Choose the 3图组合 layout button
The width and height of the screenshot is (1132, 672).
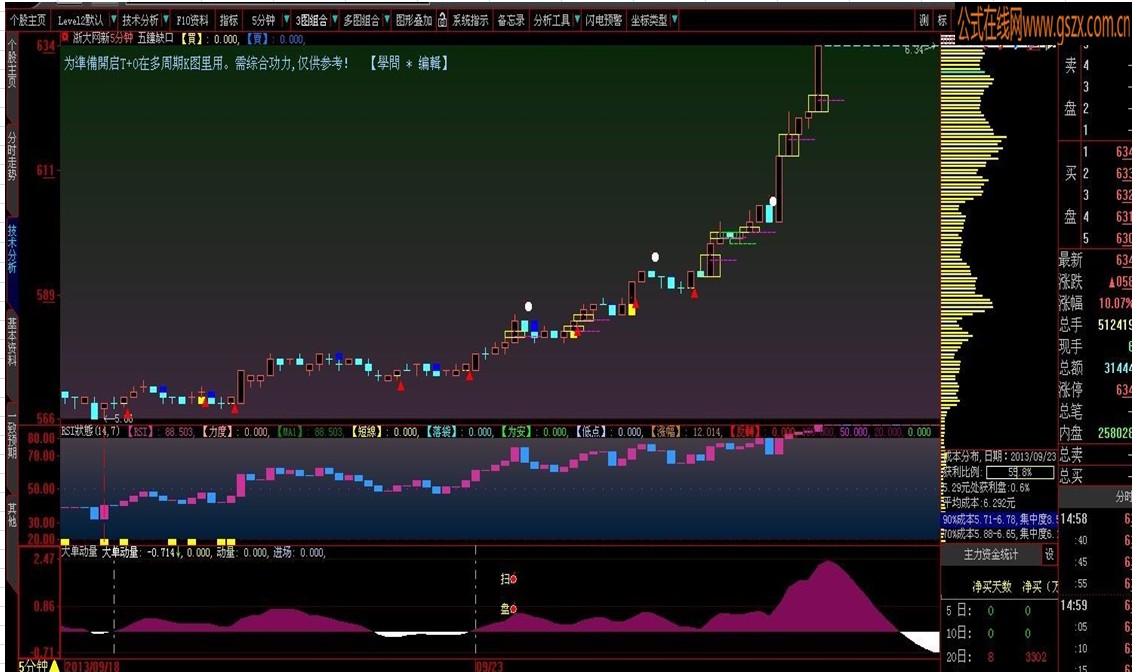click(311, 20)
